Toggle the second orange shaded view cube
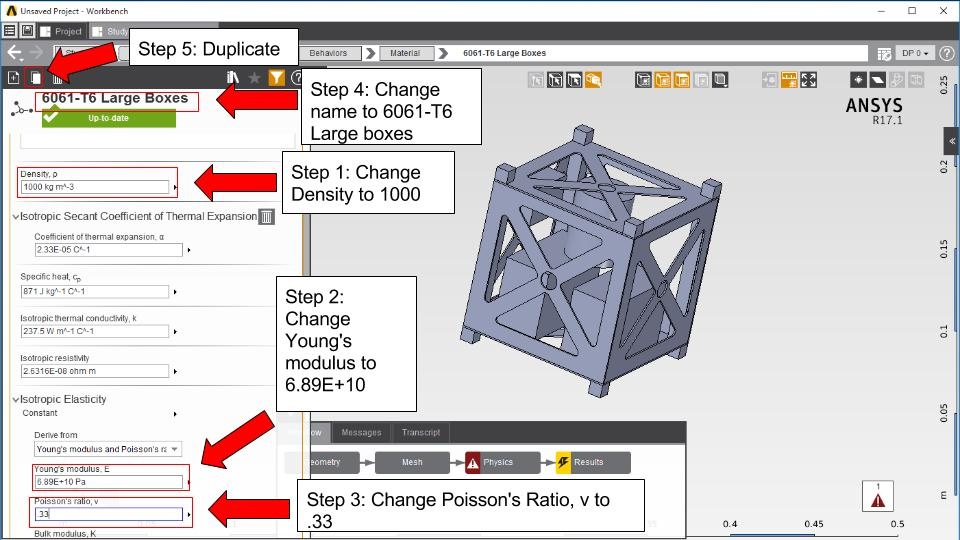The image size is (960, 540). coord(681,80)
